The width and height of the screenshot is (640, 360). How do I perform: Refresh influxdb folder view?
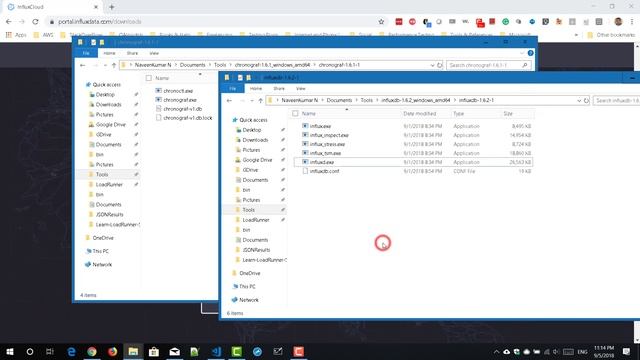click(586, 100)
